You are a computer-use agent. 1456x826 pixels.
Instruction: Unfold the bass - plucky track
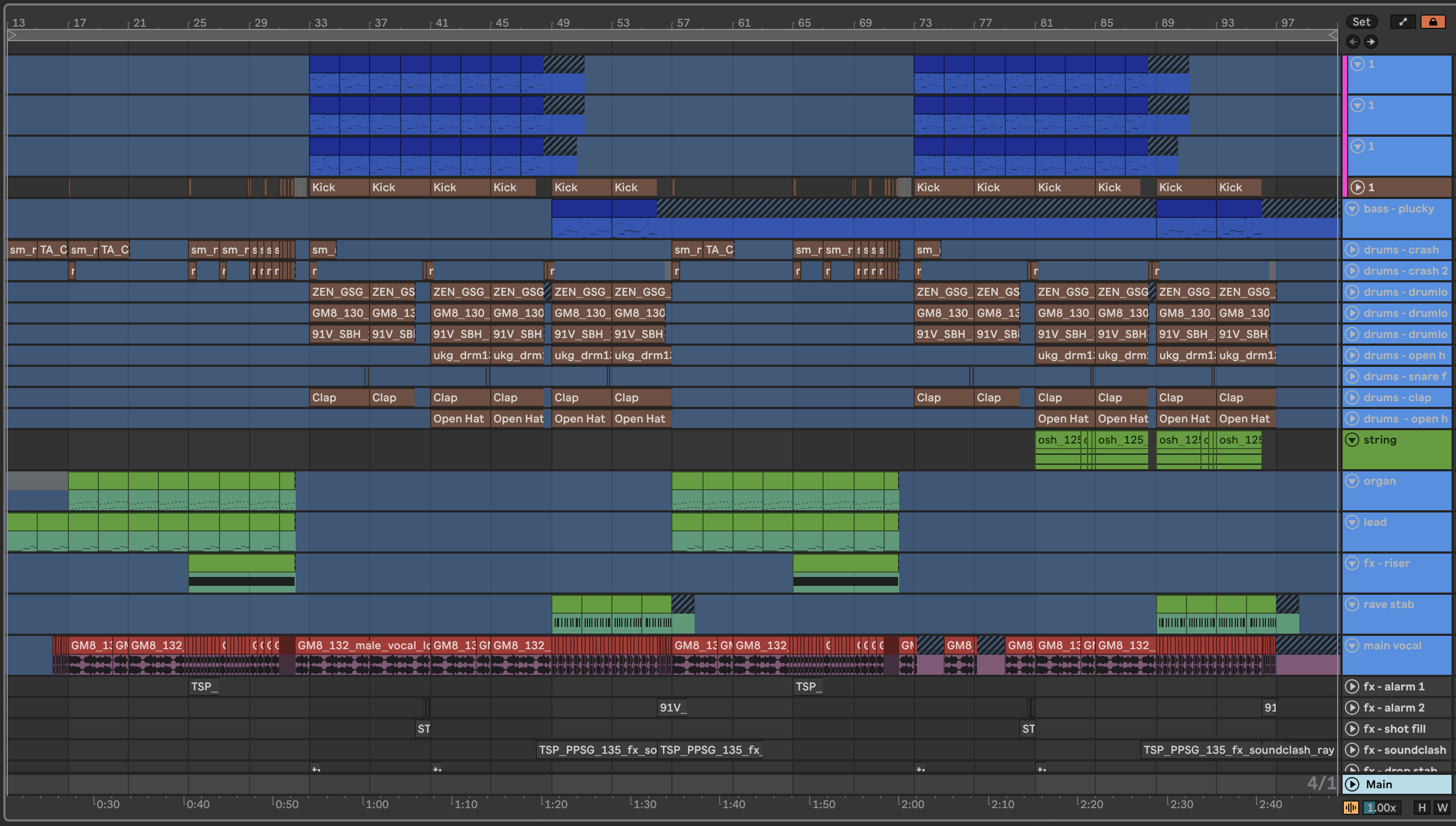coord(1352,209)
